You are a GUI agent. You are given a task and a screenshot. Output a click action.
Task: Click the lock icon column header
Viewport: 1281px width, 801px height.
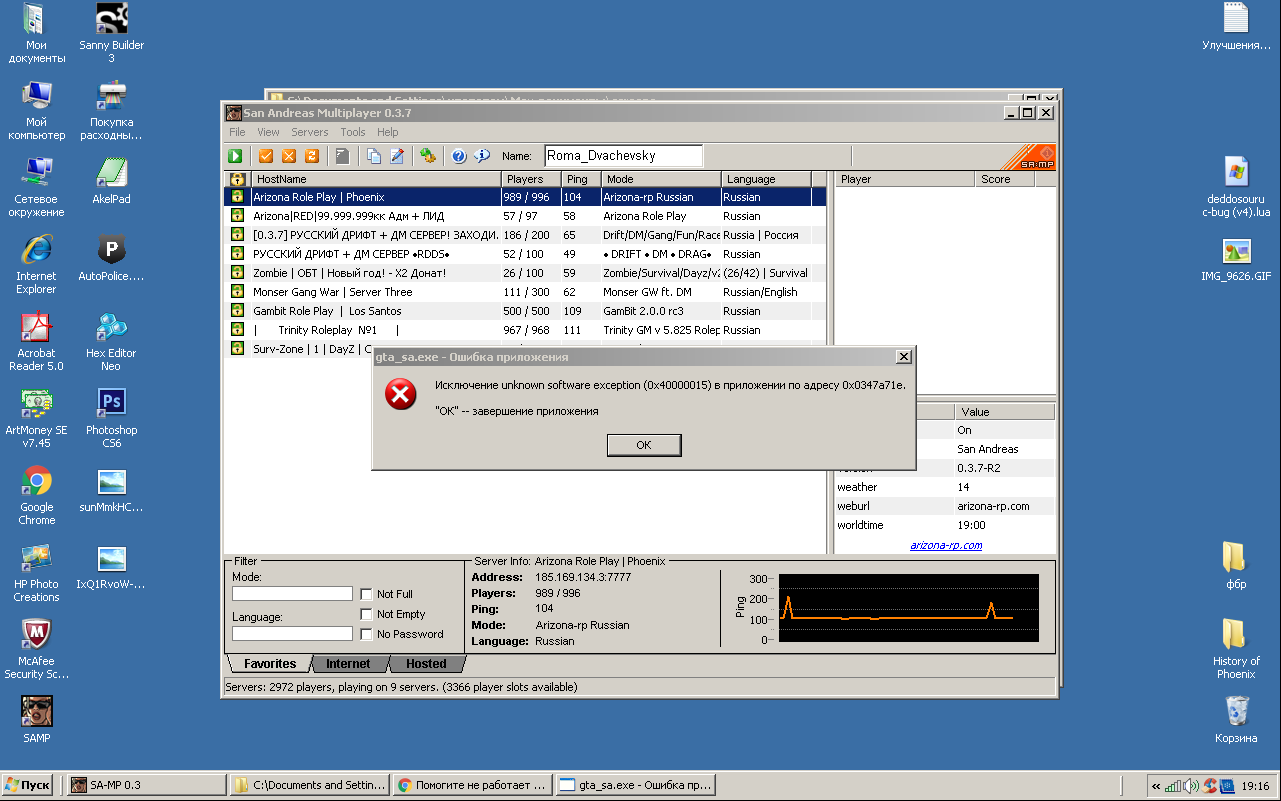click(x=237, y=179)
